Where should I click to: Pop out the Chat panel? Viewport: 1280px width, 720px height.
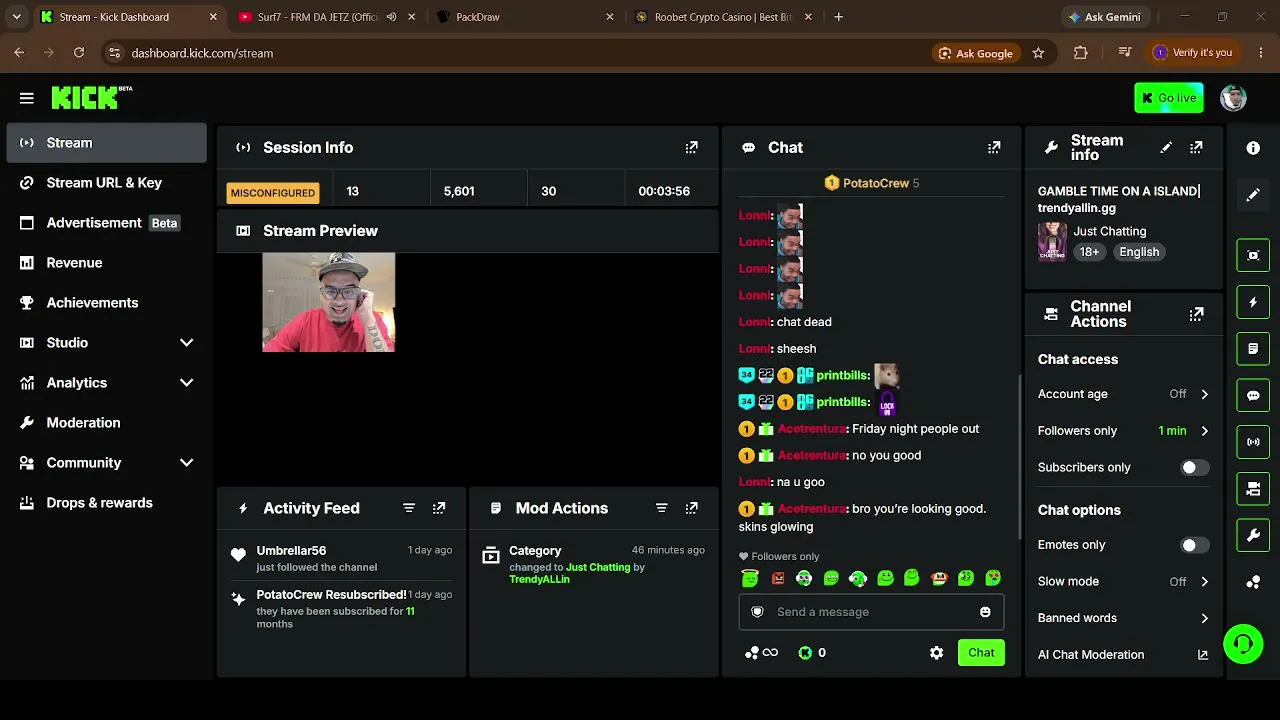click(994, 147)
